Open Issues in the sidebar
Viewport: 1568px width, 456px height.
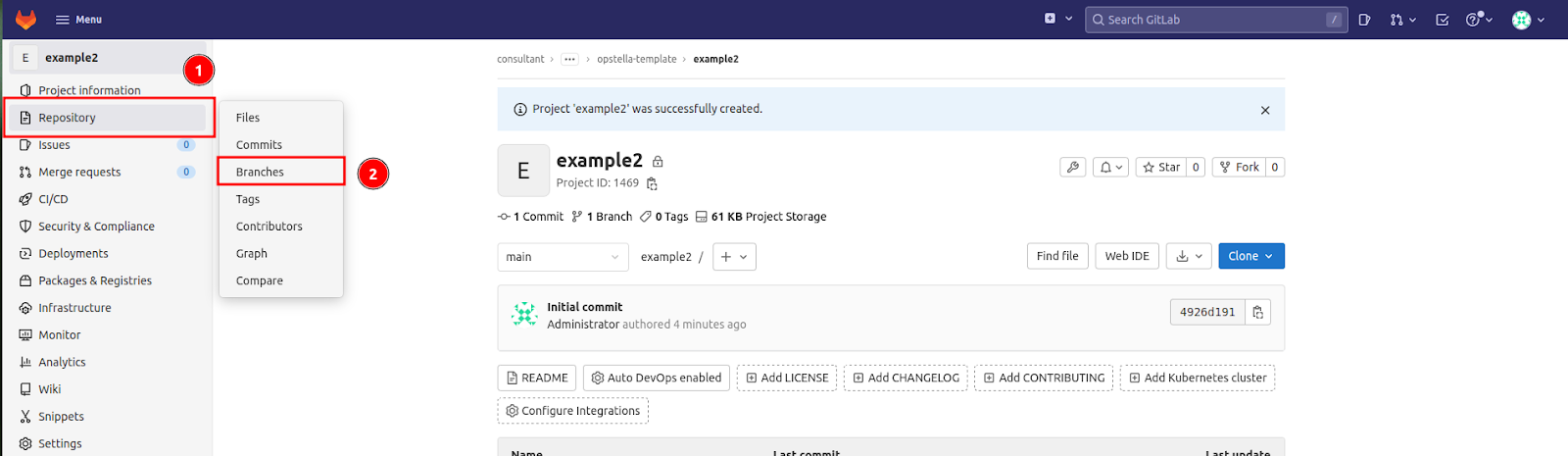108,145
